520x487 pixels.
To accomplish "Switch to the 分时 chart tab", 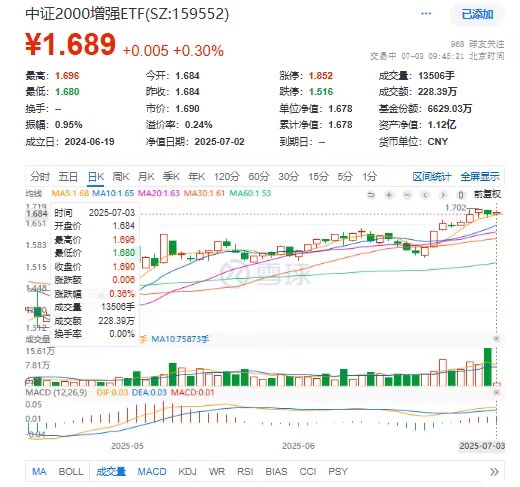I will tap(40, 176).
